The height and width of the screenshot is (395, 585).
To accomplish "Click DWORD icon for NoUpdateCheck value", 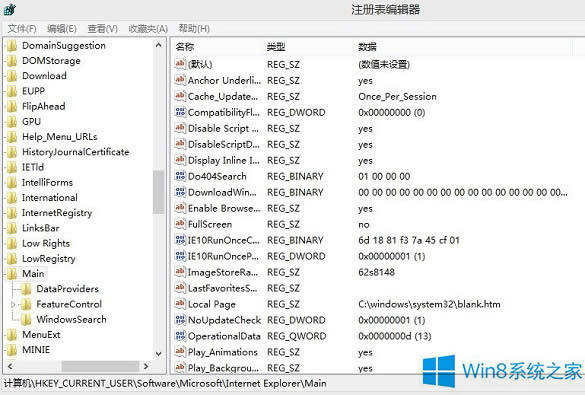I will click(x=180, y=320).
